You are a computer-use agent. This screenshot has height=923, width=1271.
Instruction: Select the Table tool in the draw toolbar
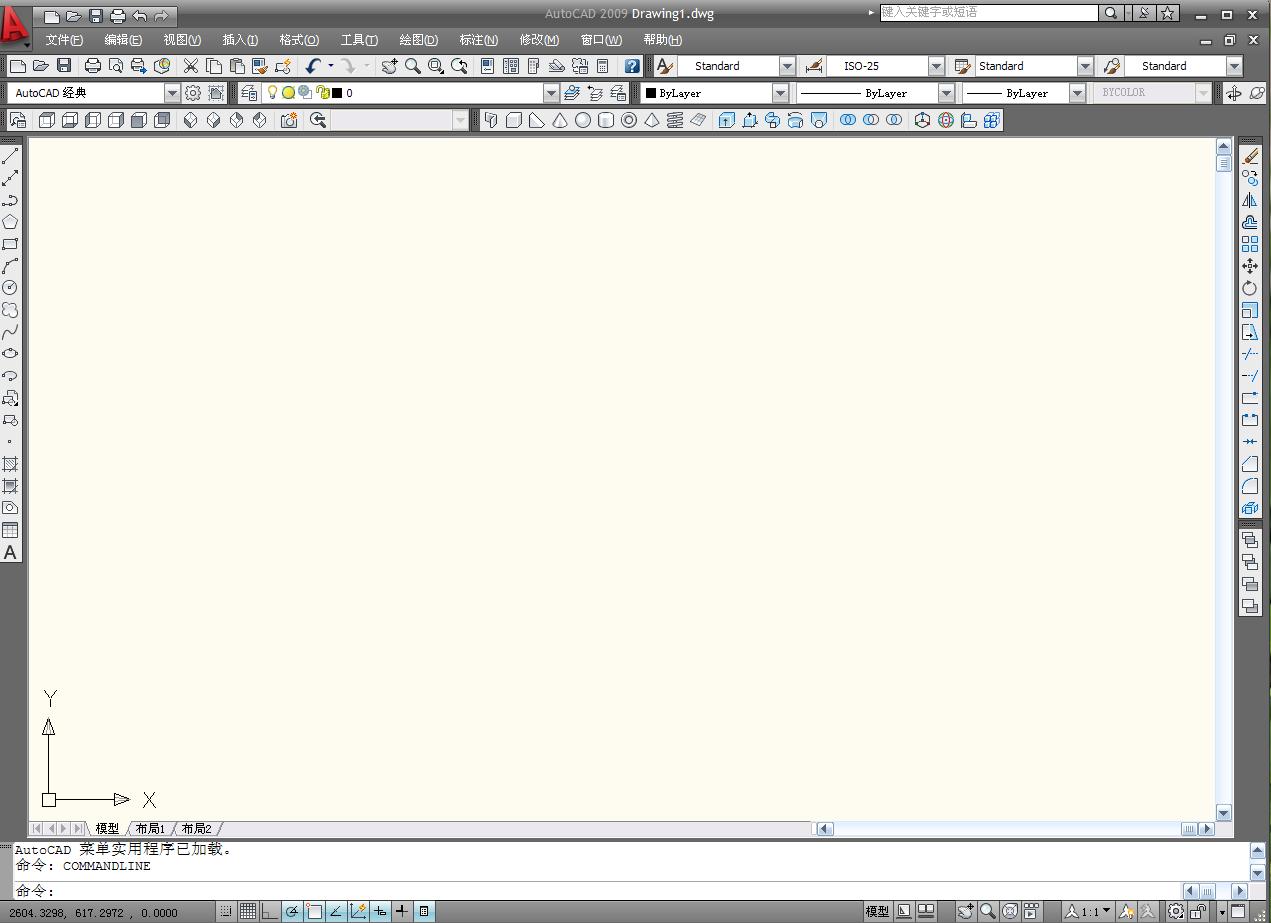click(10, 530)
